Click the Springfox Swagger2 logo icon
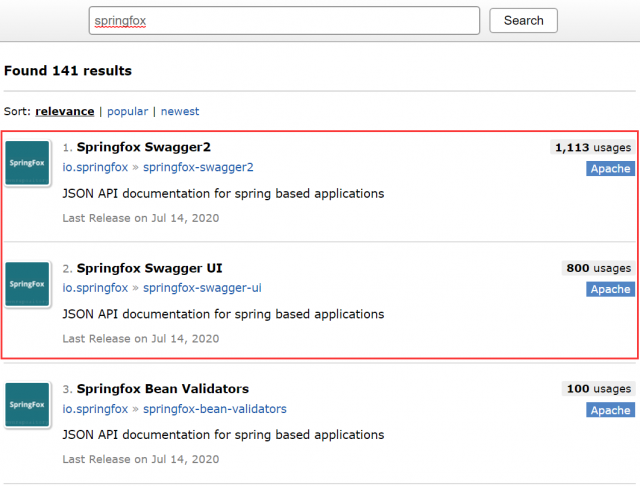Viewport: 640px width, 486px height. tap(27, 163)
